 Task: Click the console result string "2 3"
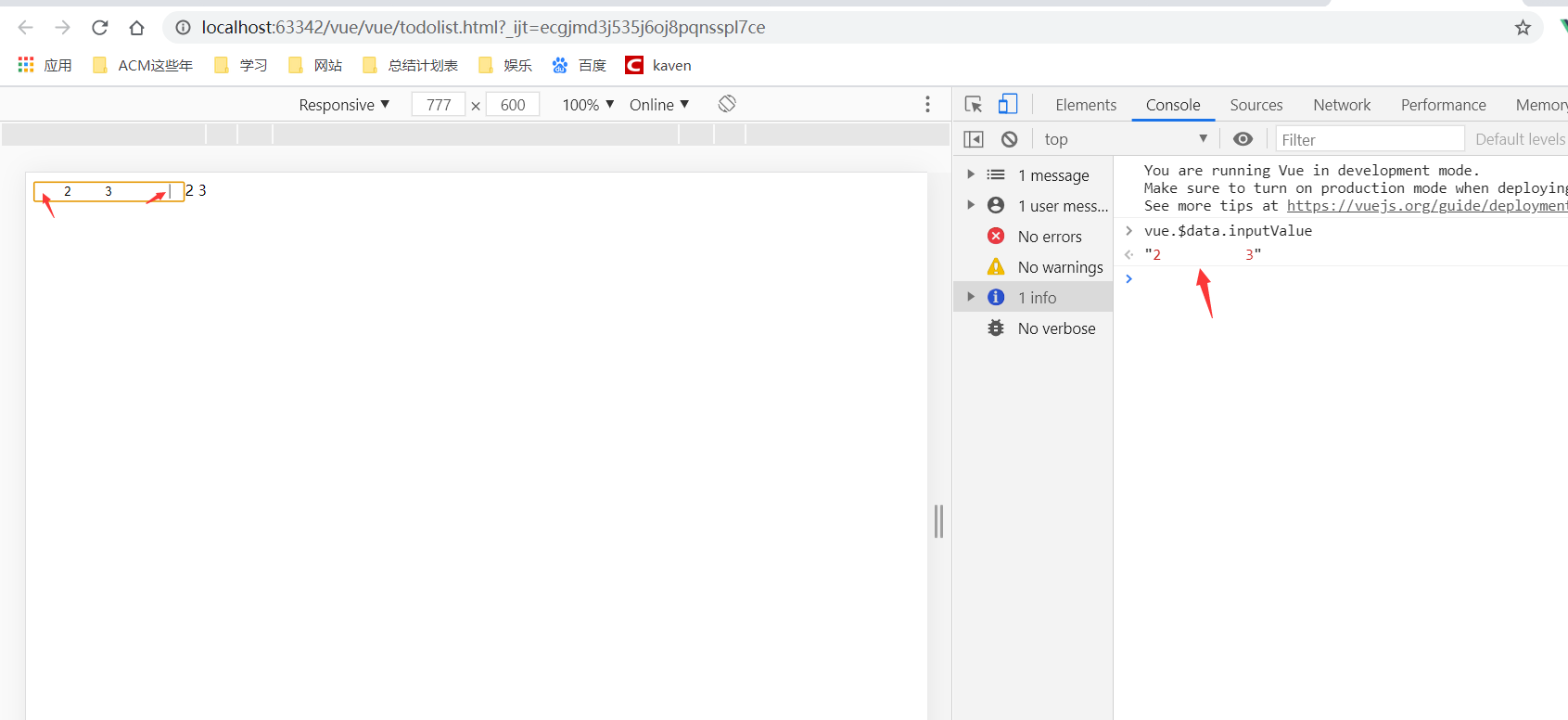pos(1203,254)
